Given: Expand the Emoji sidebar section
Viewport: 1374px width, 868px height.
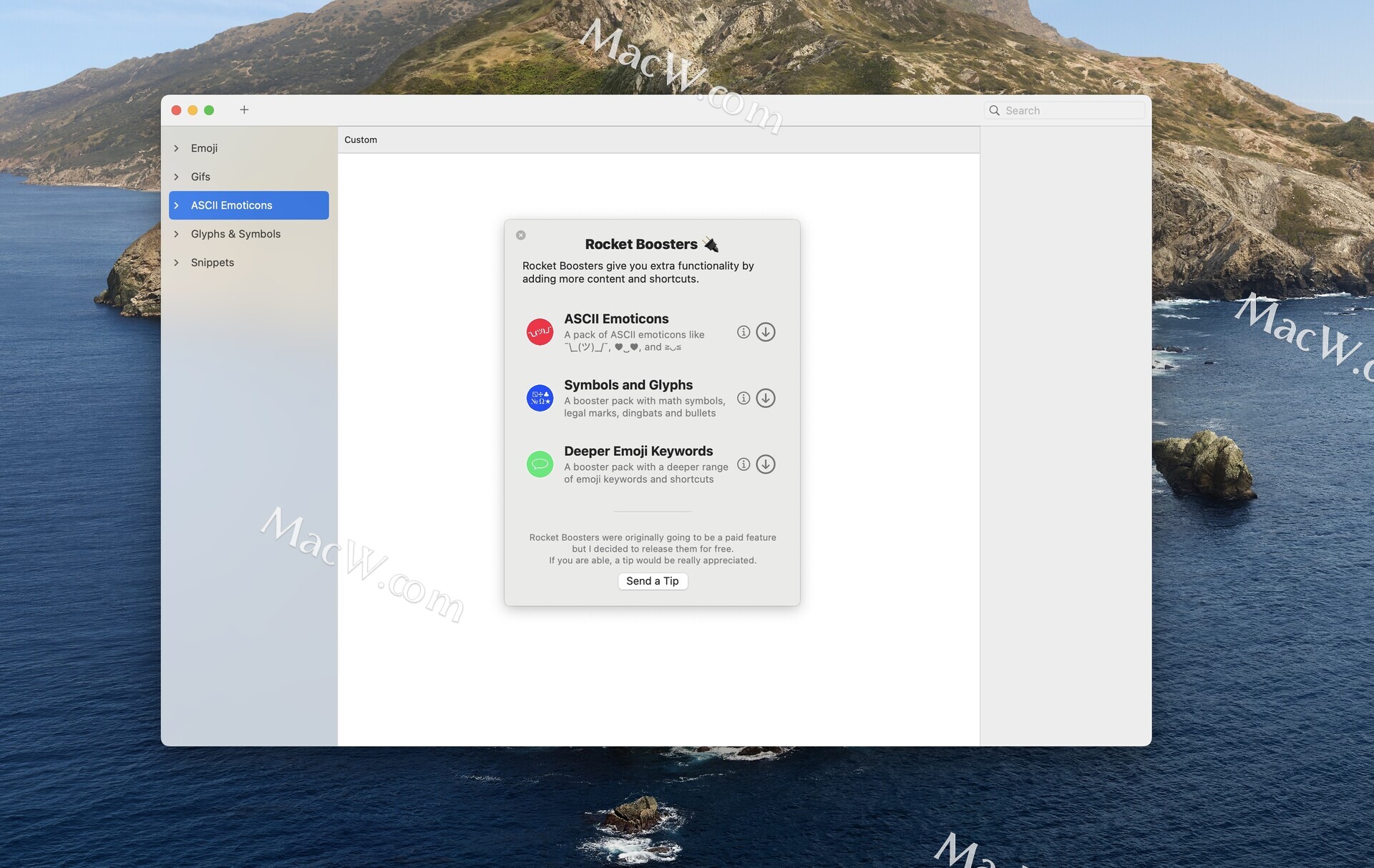Looking at the screenshot, I should click(x=177, y=148).
